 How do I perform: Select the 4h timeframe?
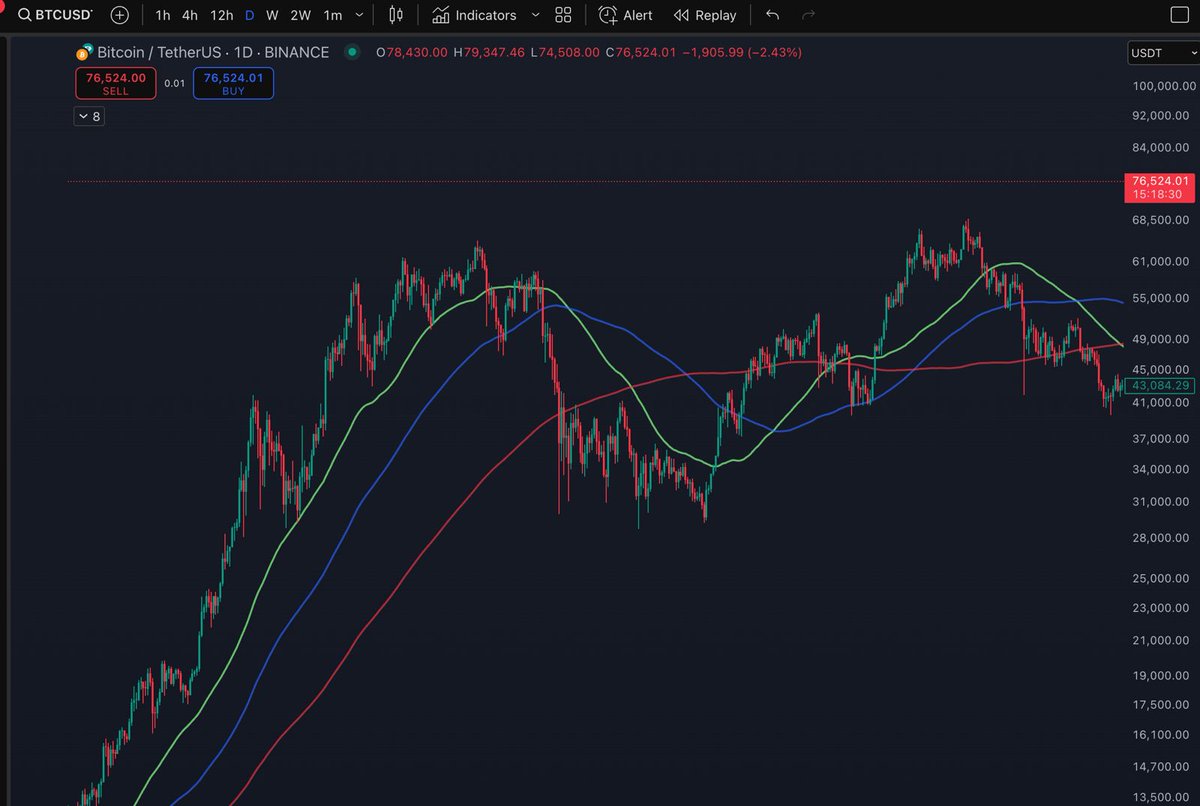tap(190, 15)
